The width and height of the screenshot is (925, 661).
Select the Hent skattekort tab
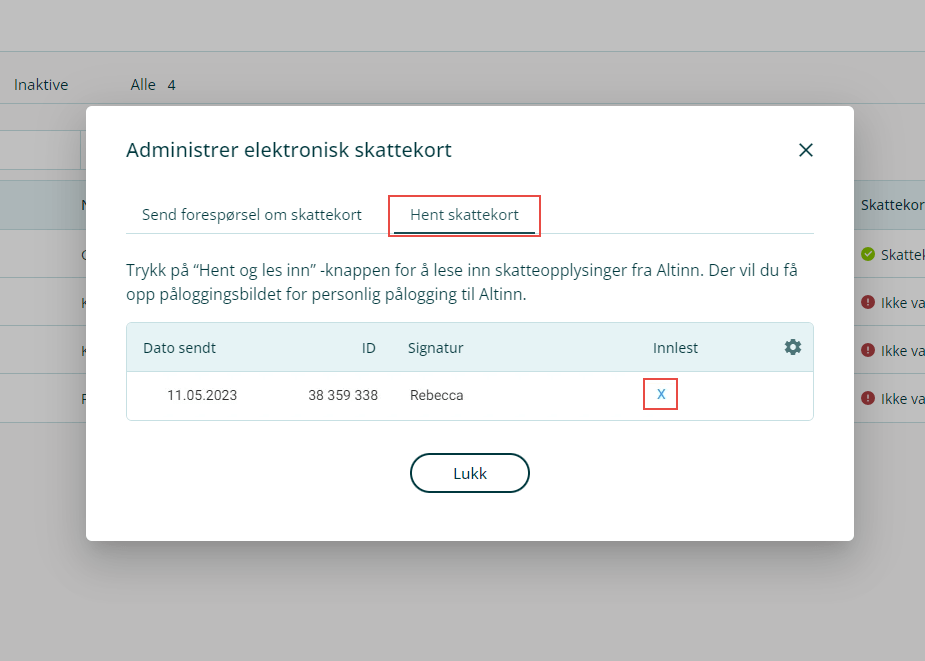click(x=464, y=215)
